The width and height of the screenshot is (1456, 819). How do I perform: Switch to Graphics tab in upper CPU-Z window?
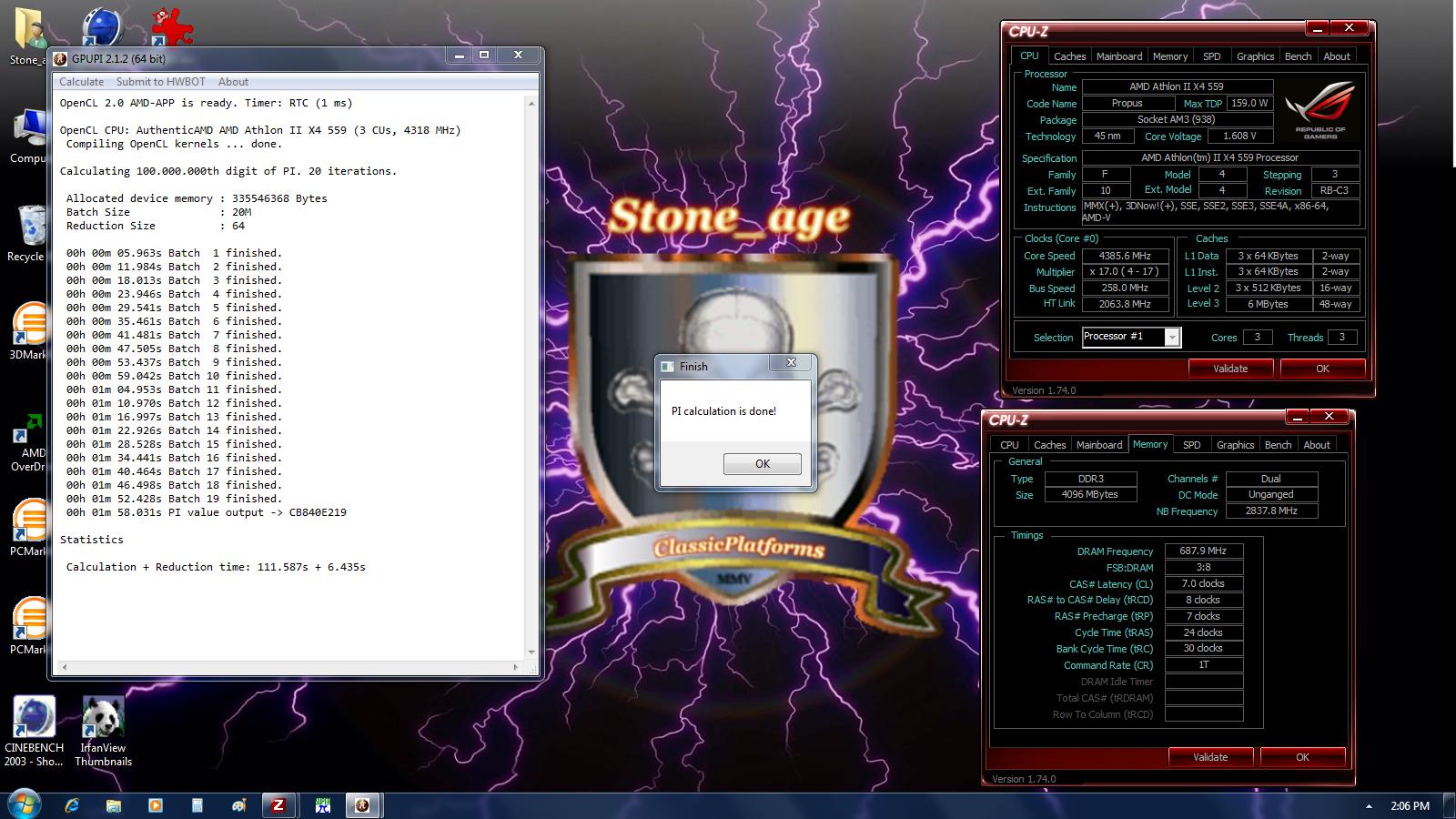tap(1255, 56)
